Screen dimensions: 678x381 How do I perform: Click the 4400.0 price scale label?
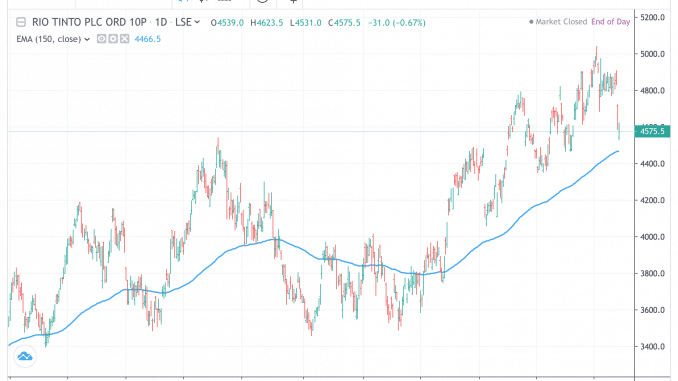click(652, 164)
